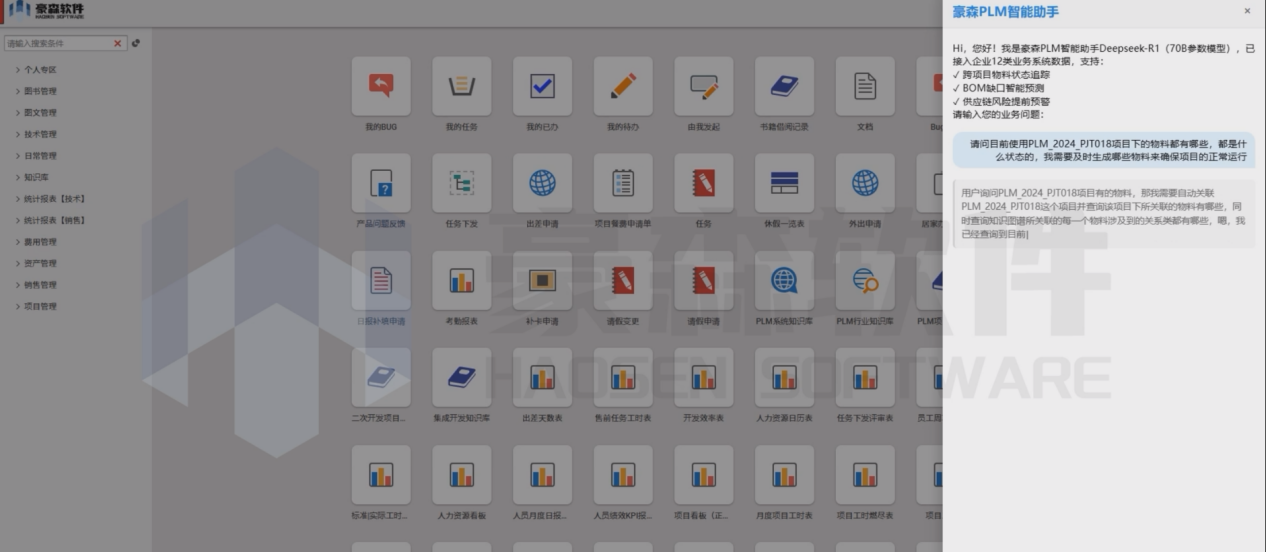Open 标准|实际工时 chart icon
The height and width of the screenshot is (552, 1266).
(x=381, y=474)
